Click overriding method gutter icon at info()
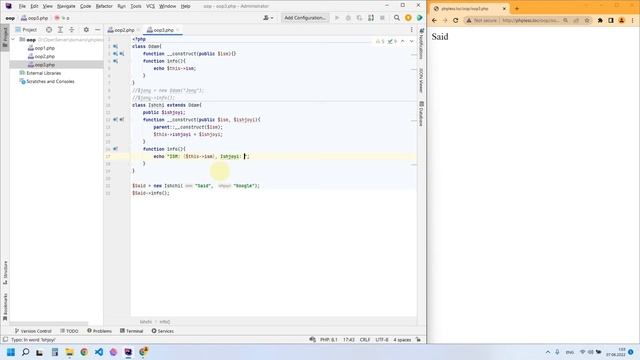640x360 pixels. [116, 149]
